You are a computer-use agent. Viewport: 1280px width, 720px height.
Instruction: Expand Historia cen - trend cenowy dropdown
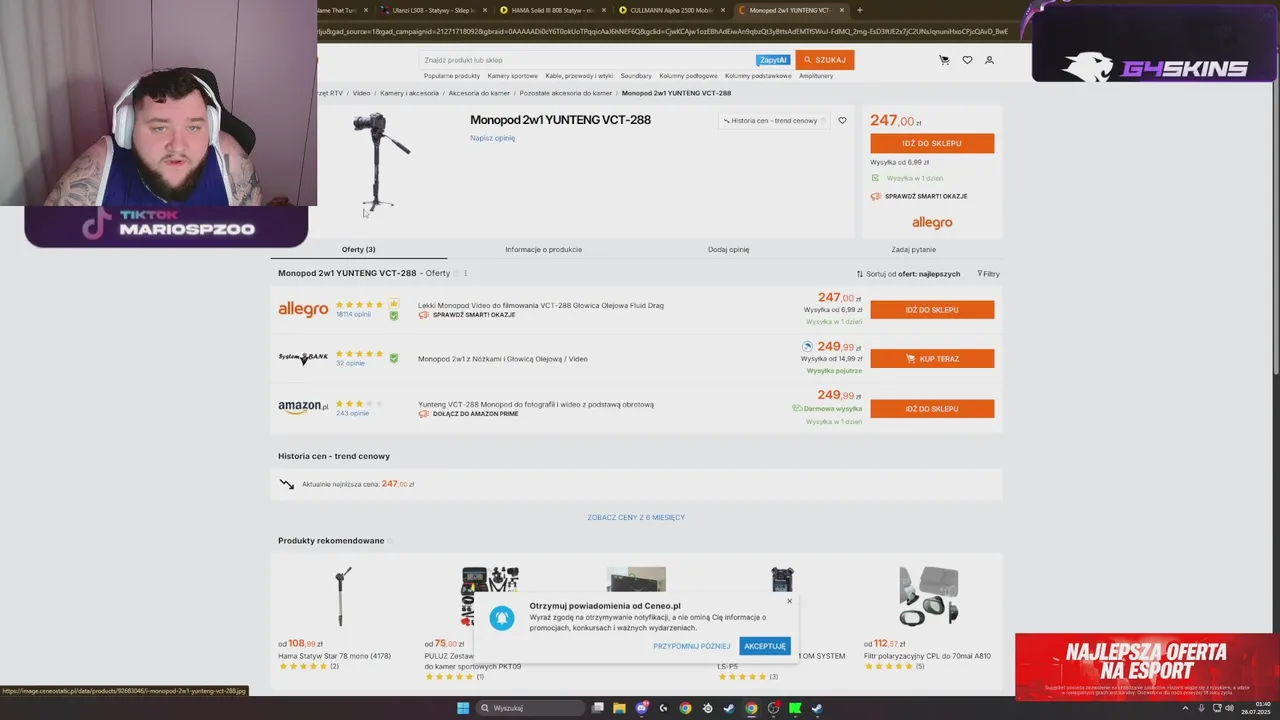(x=775, y=121)
